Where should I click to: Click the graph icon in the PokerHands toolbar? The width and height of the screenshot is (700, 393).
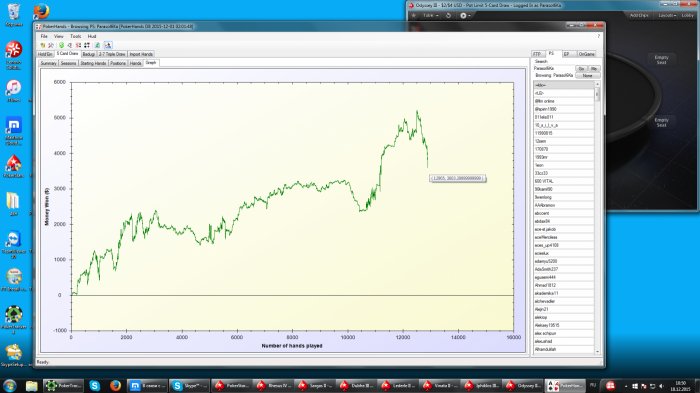(x=108, y=45)
